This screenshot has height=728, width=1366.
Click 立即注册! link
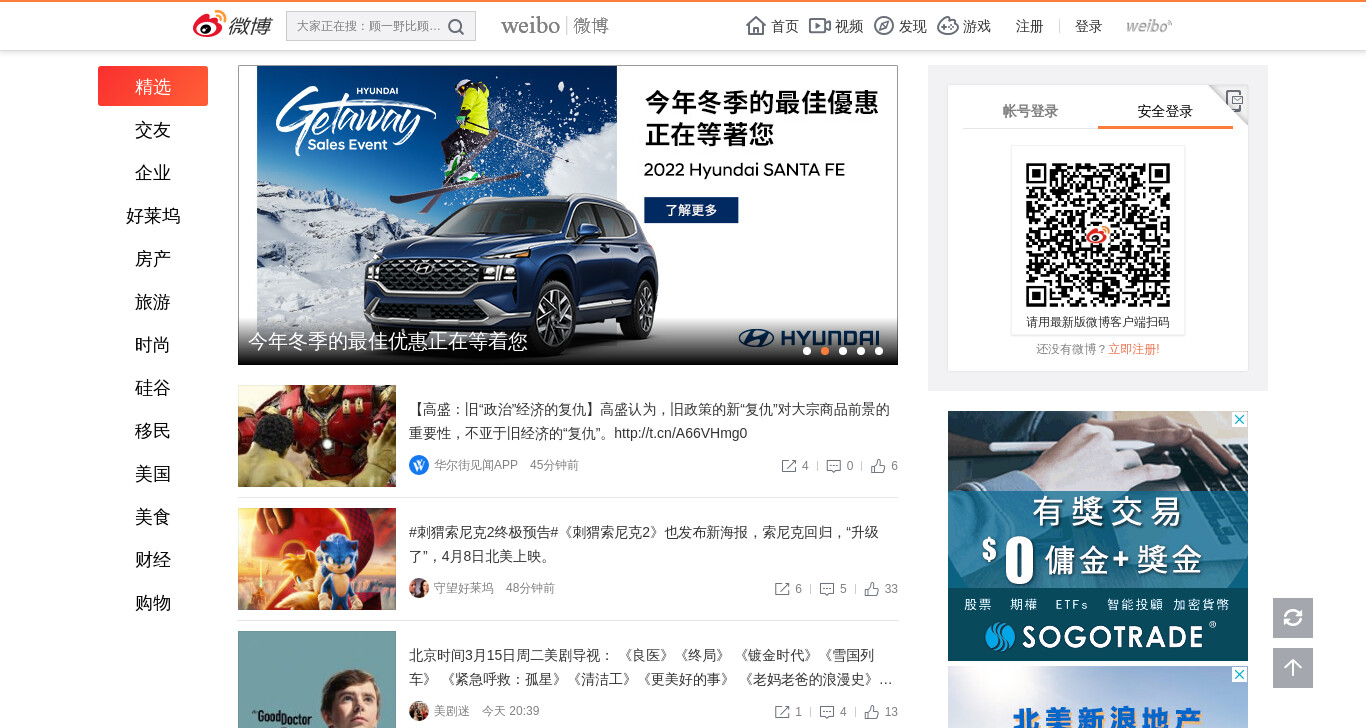(x=1134, y=349)
